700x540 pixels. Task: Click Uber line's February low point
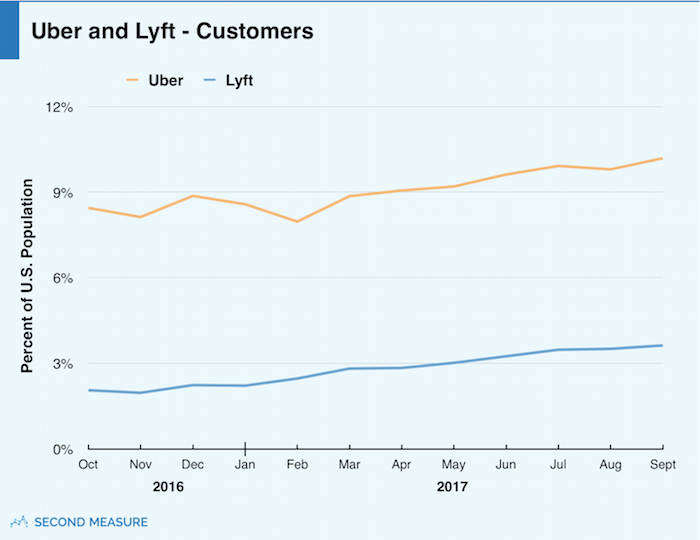(297, 221)
